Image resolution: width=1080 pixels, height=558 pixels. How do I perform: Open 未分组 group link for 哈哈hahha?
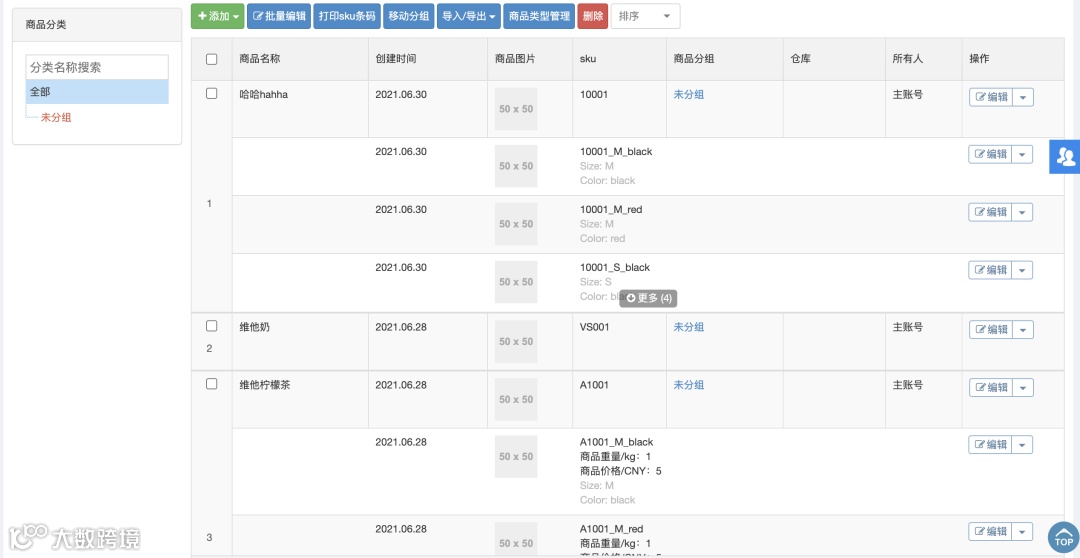[x=688, y=94]
